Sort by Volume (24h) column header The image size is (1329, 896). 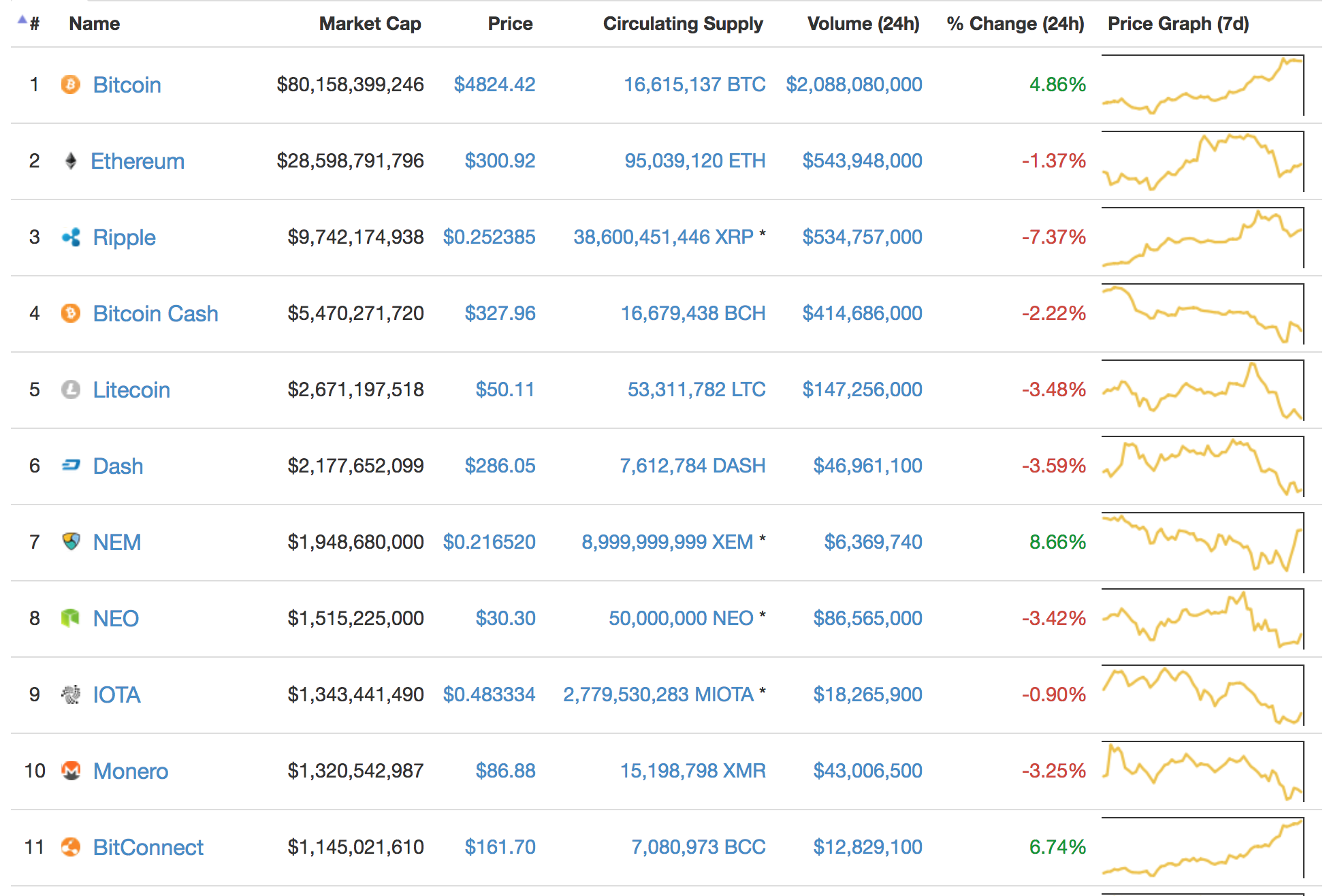tap(863, 24)
